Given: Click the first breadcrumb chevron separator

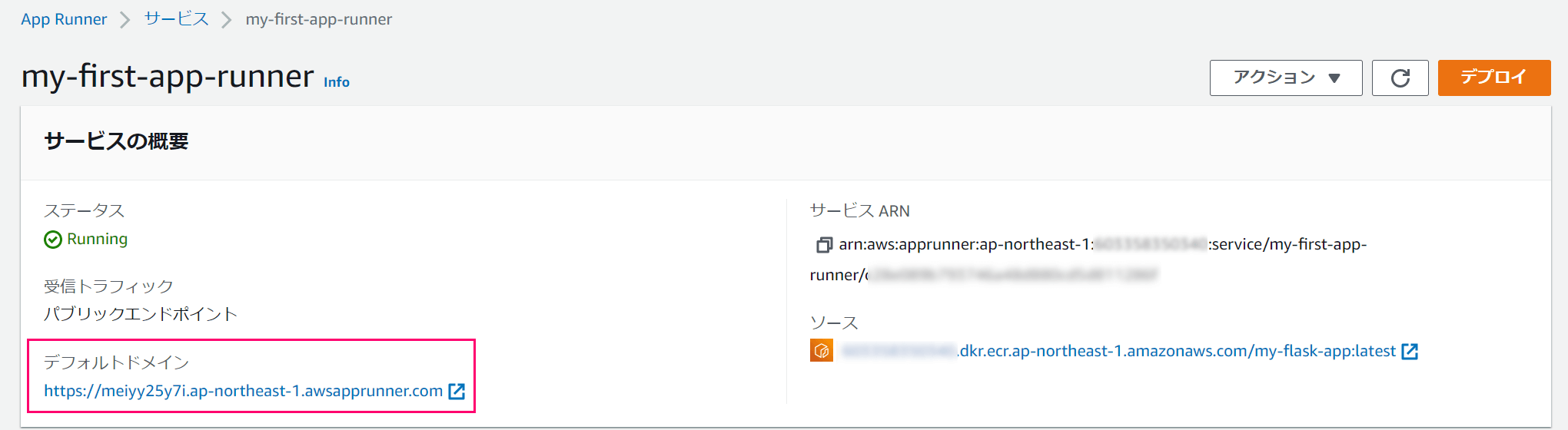Looking at the screenshot, I should coord(125,20).
